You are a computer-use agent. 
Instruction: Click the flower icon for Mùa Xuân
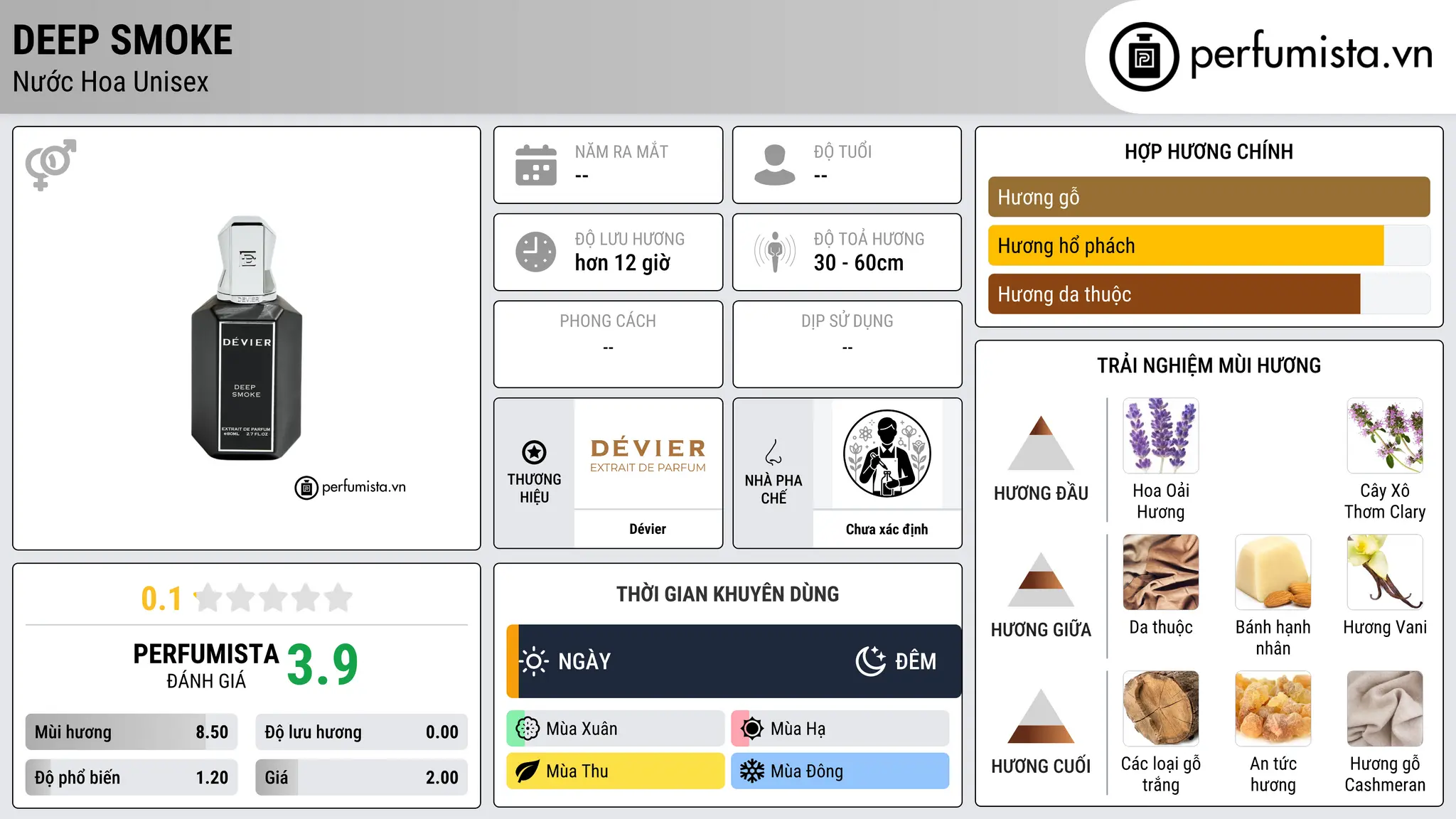[x=528, y=729]
